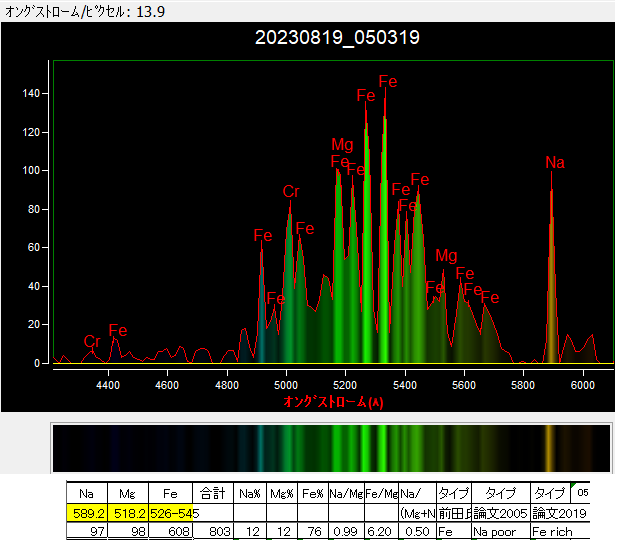Select the total value 803 cell

coord(218,532)
